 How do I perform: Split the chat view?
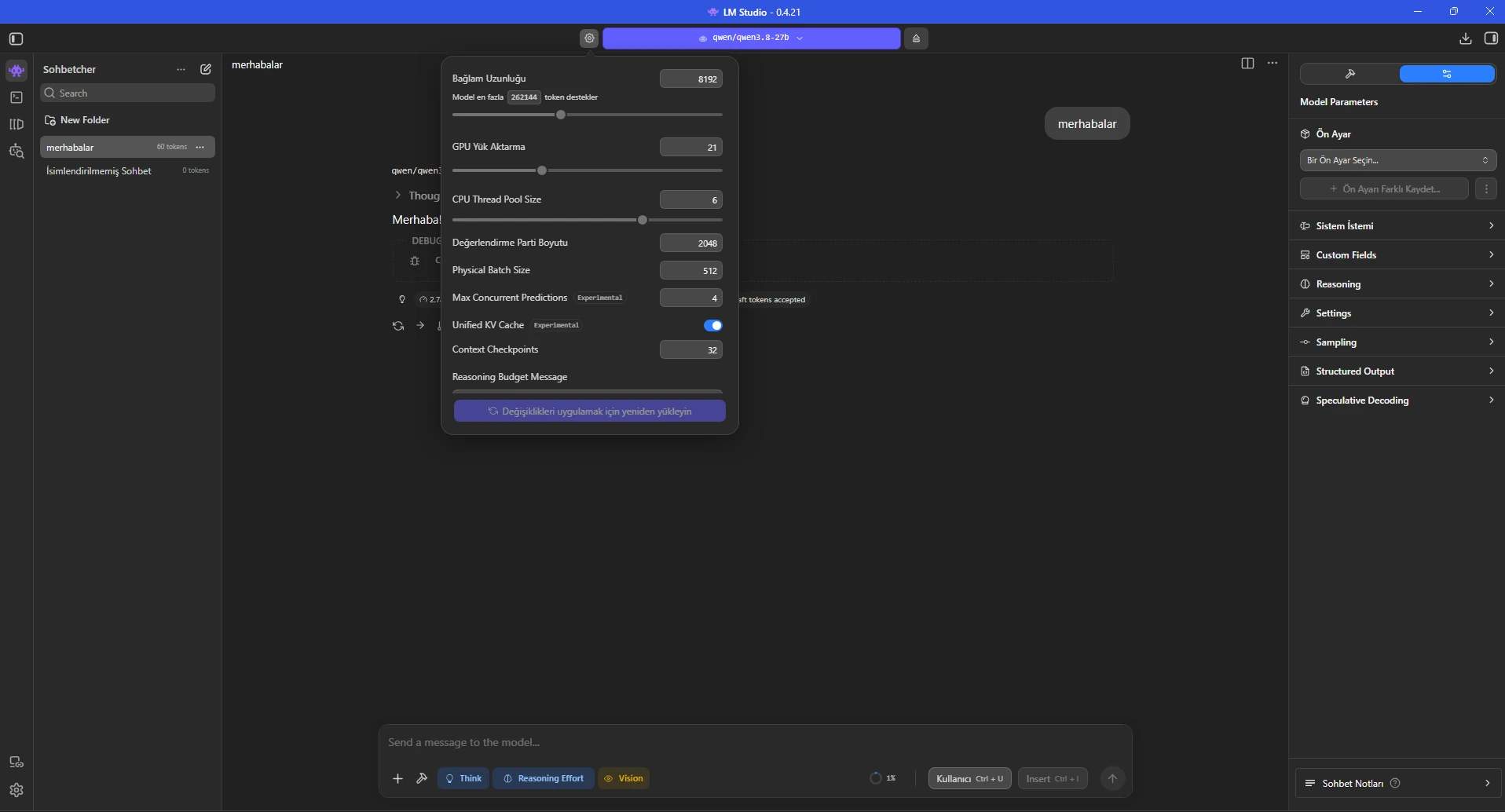[x=1247, y=63]
